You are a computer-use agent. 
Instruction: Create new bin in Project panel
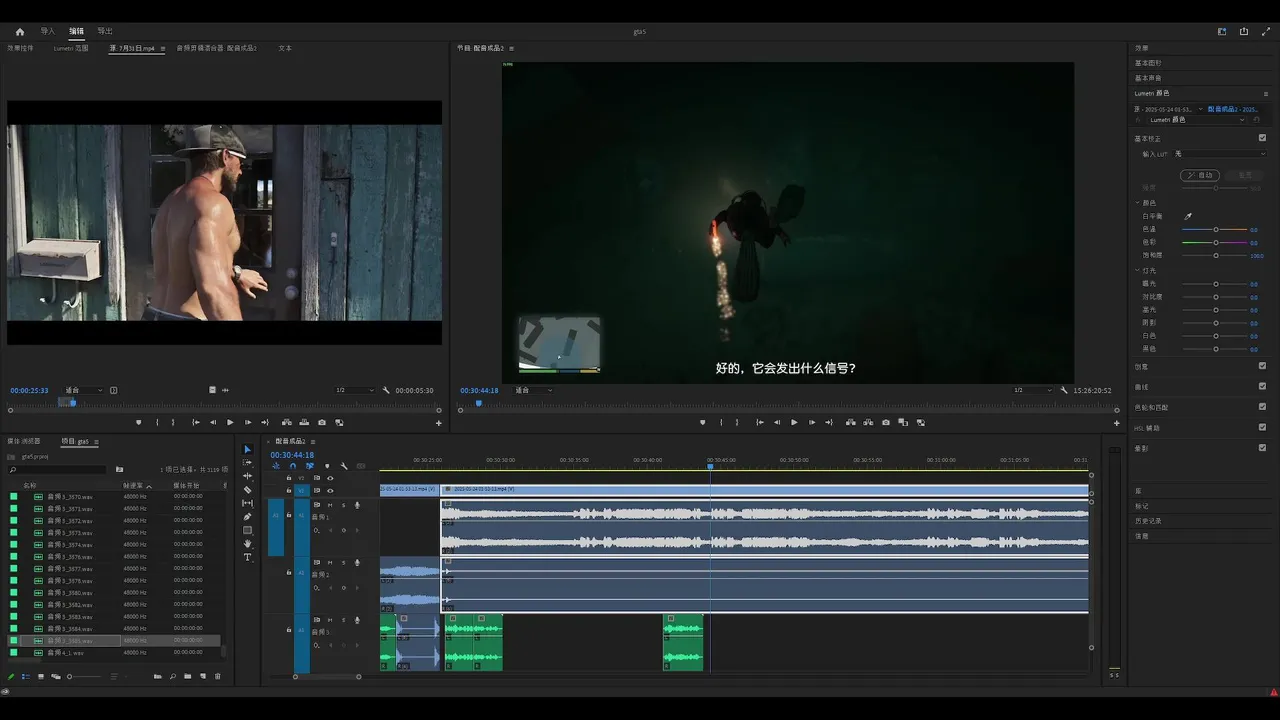point(188,676)
